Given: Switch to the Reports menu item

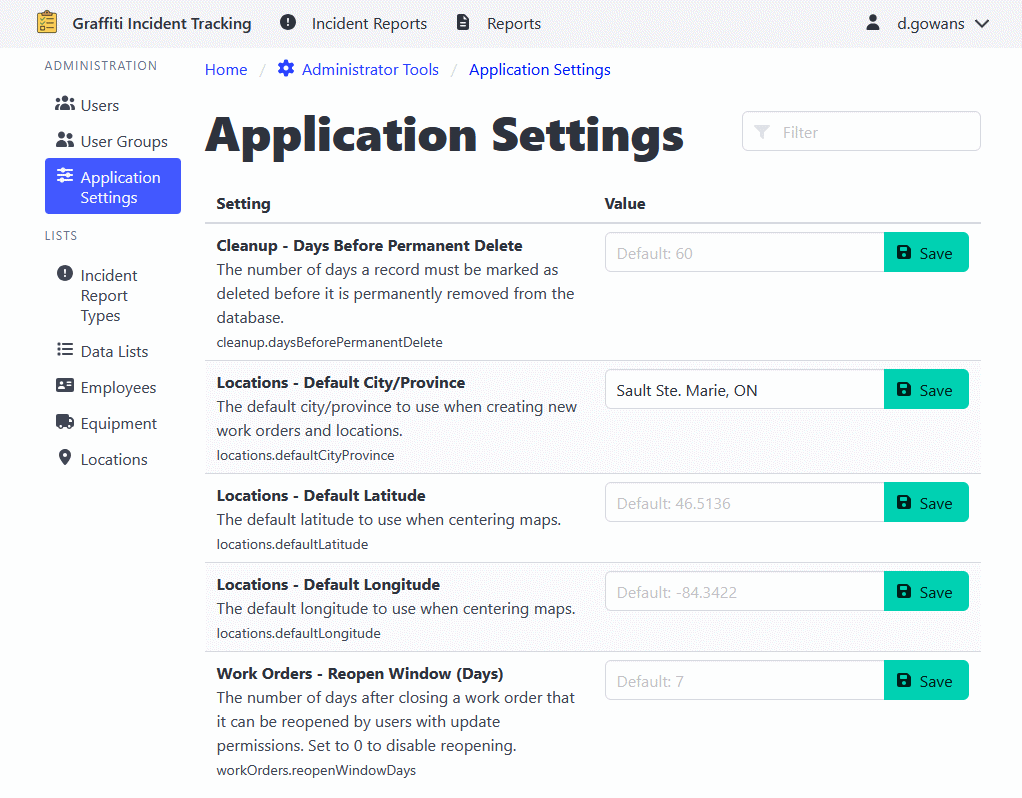Looking at the screenshot, I should [x=516, y=23].
